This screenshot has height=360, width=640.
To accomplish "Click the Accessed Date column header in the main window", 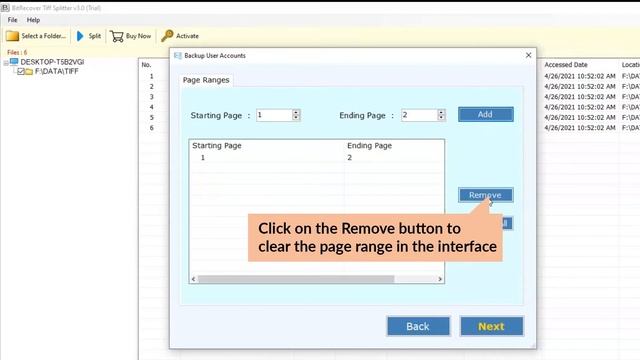I will 566,65.
